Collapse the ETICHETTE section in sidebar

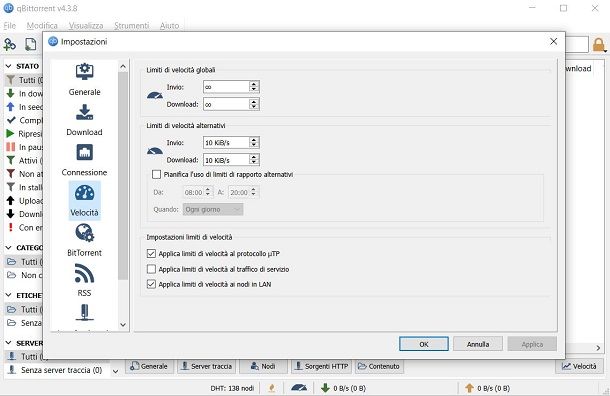point(9,295)
